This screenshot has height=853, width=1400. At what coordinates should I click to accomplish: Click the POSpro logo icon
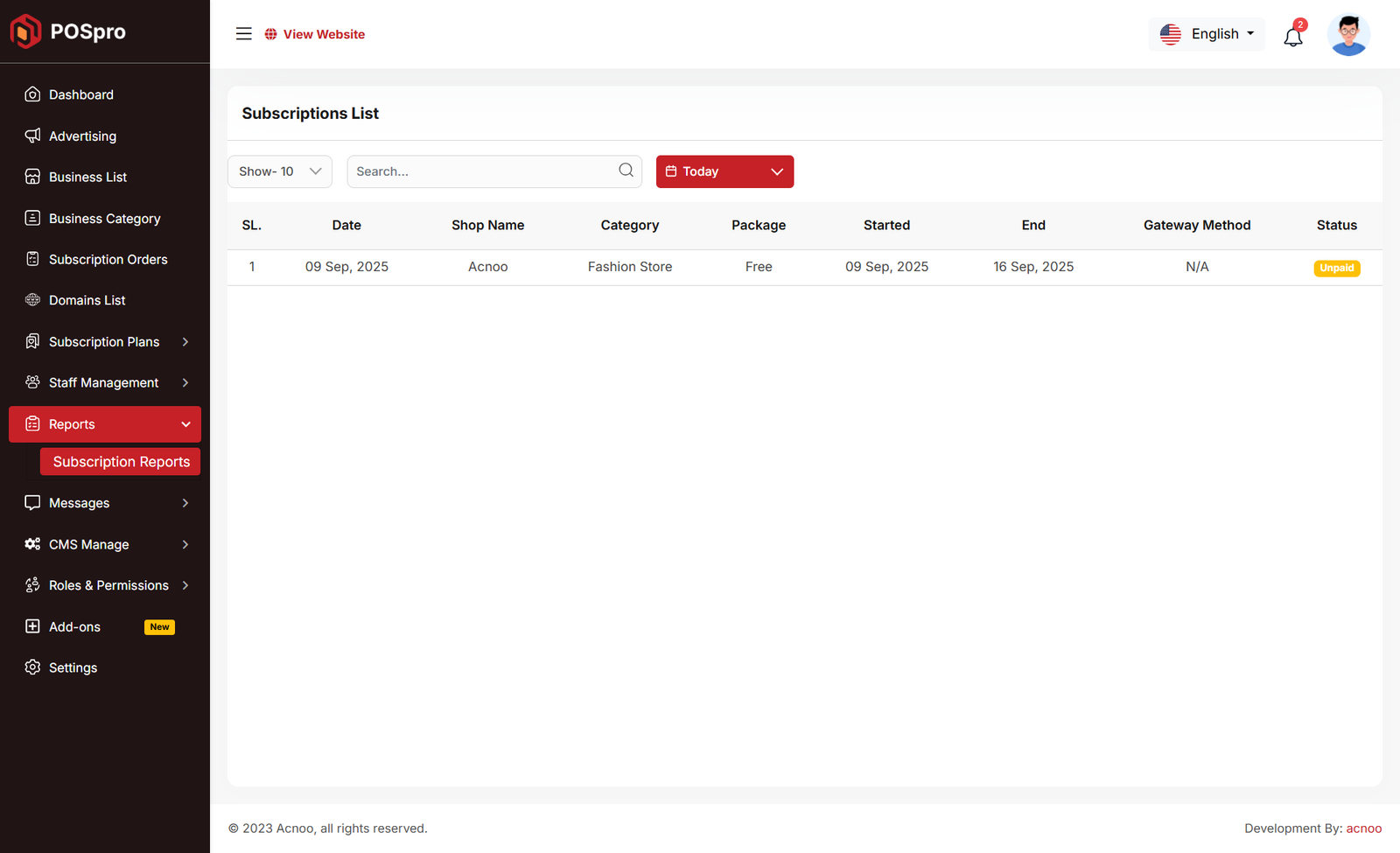pyautogui.click(x=25, y=31)
